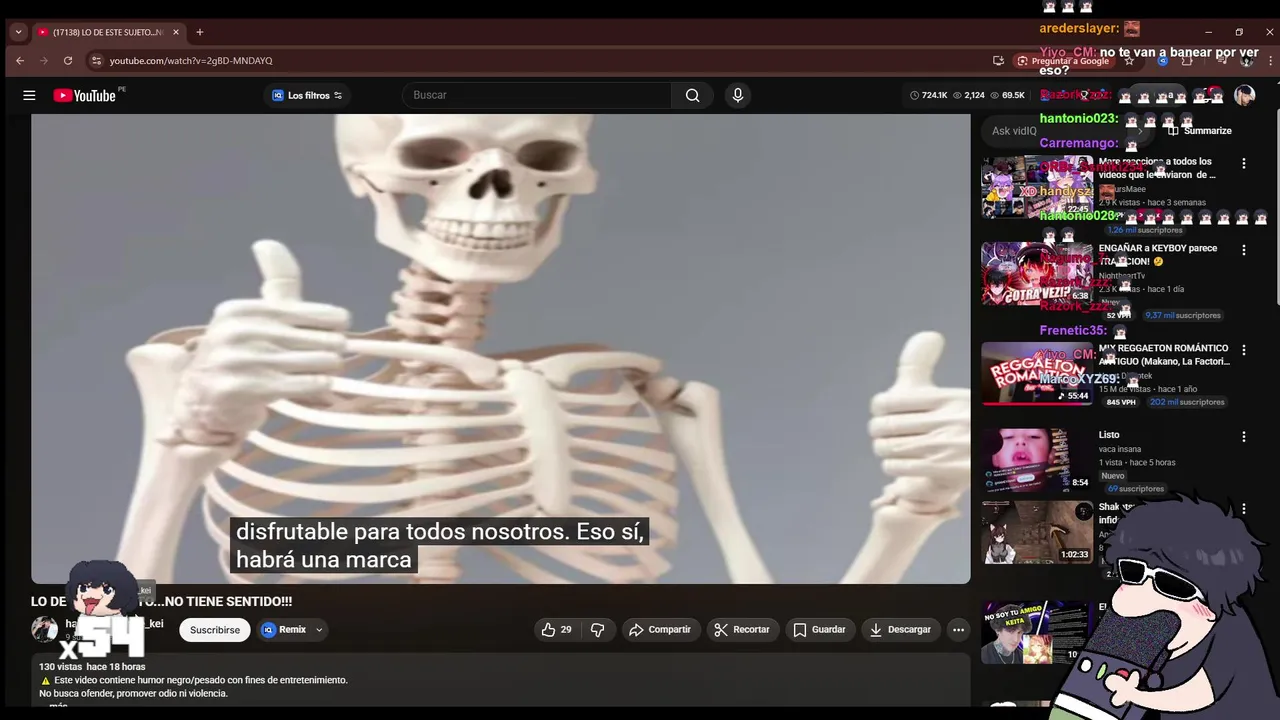The width and height of the screenshot is (1280, 720).
Task: Open Mare reacciona video thumbnail
Action: click(x=1037, y=187)
